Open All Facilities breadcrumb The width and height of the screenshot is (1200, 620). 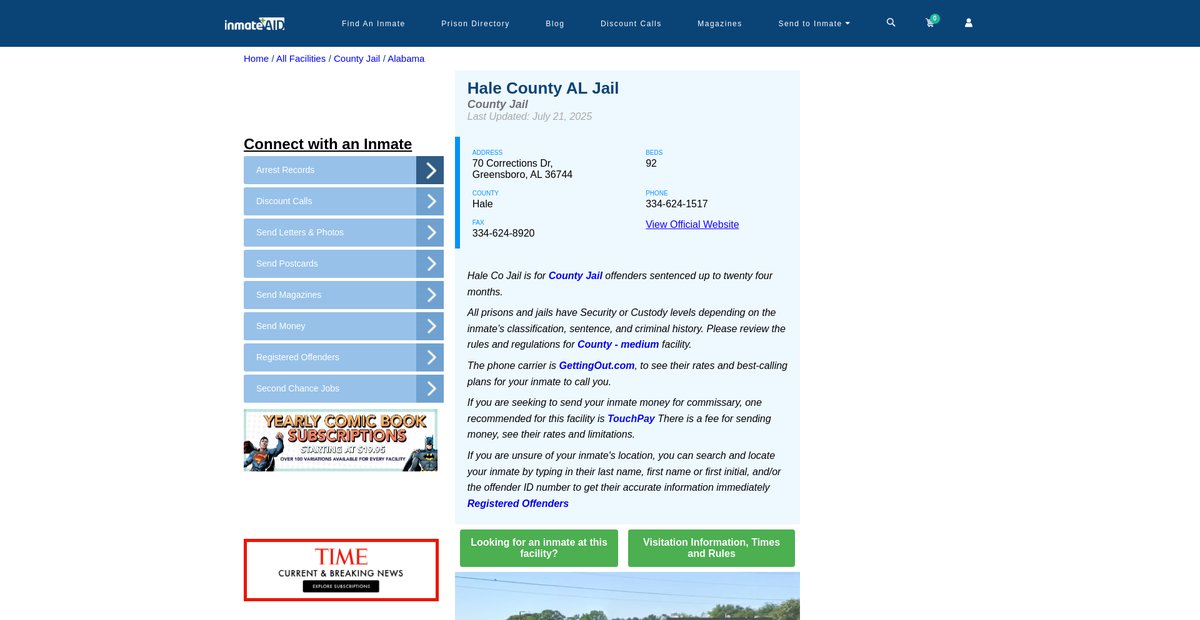[301, 58]
